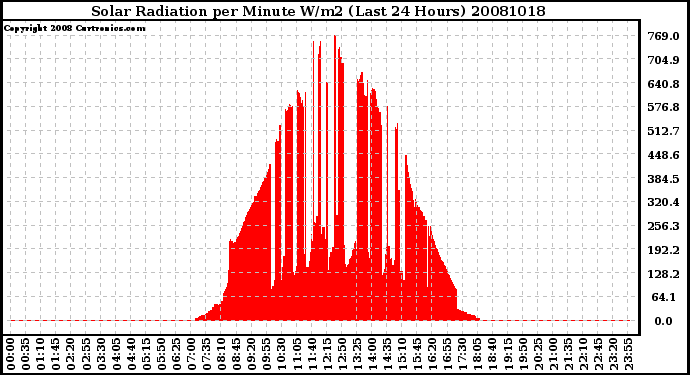The width and height of the screenshot is (690, 375).
Task: Click the x-axis time label 04:40
Action: pyautogui.click(x=131, y=354)
